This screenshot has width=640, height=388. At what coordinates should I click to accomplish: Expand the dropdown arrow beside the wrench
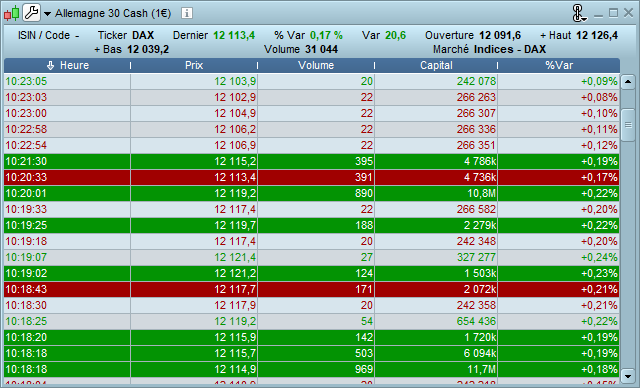(47, 14)
